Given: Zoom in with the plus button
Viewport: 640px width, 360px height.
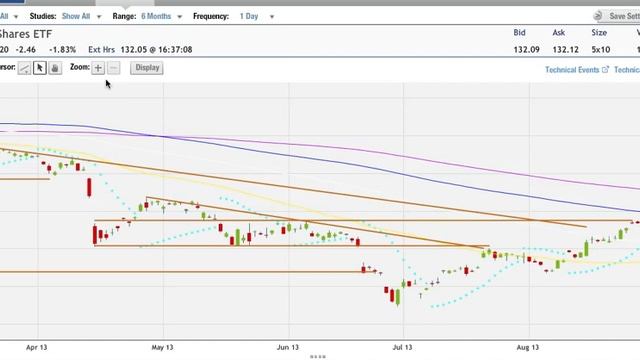Looking at the screenshot, I should 98,68.
